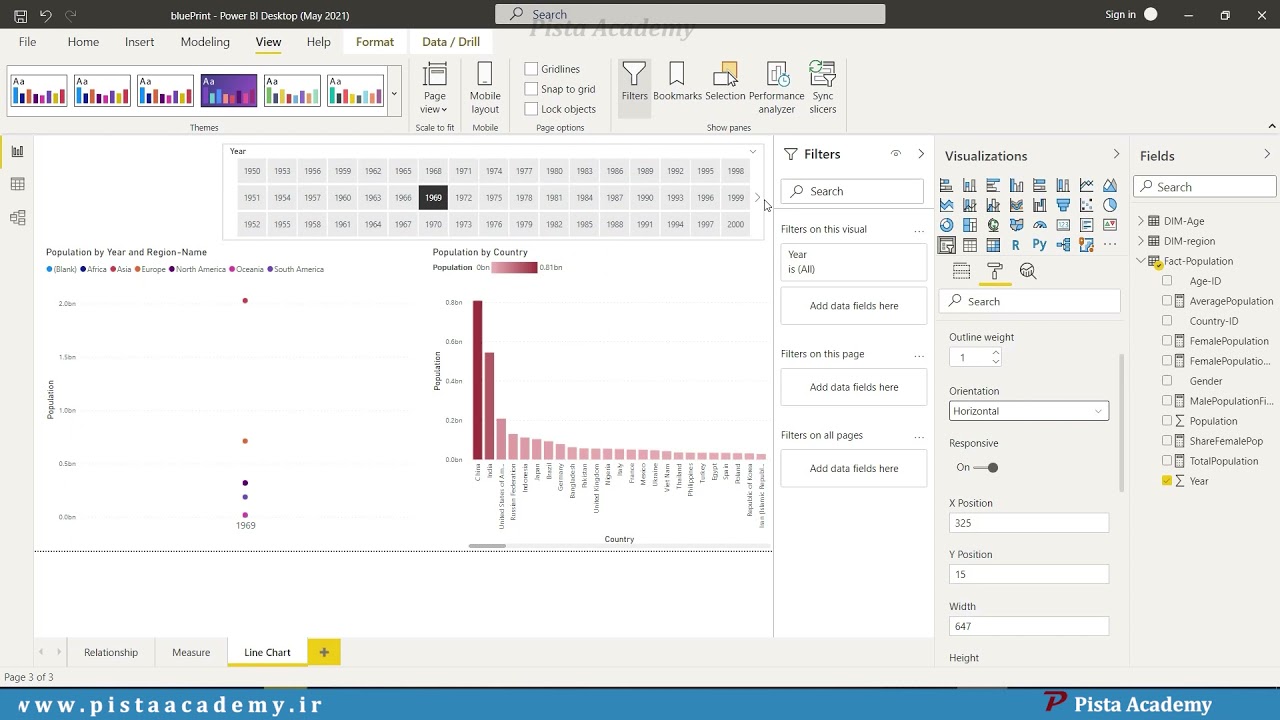Open the Analytics magnifier tab

pyautogui.click(x=1028, y=271)
